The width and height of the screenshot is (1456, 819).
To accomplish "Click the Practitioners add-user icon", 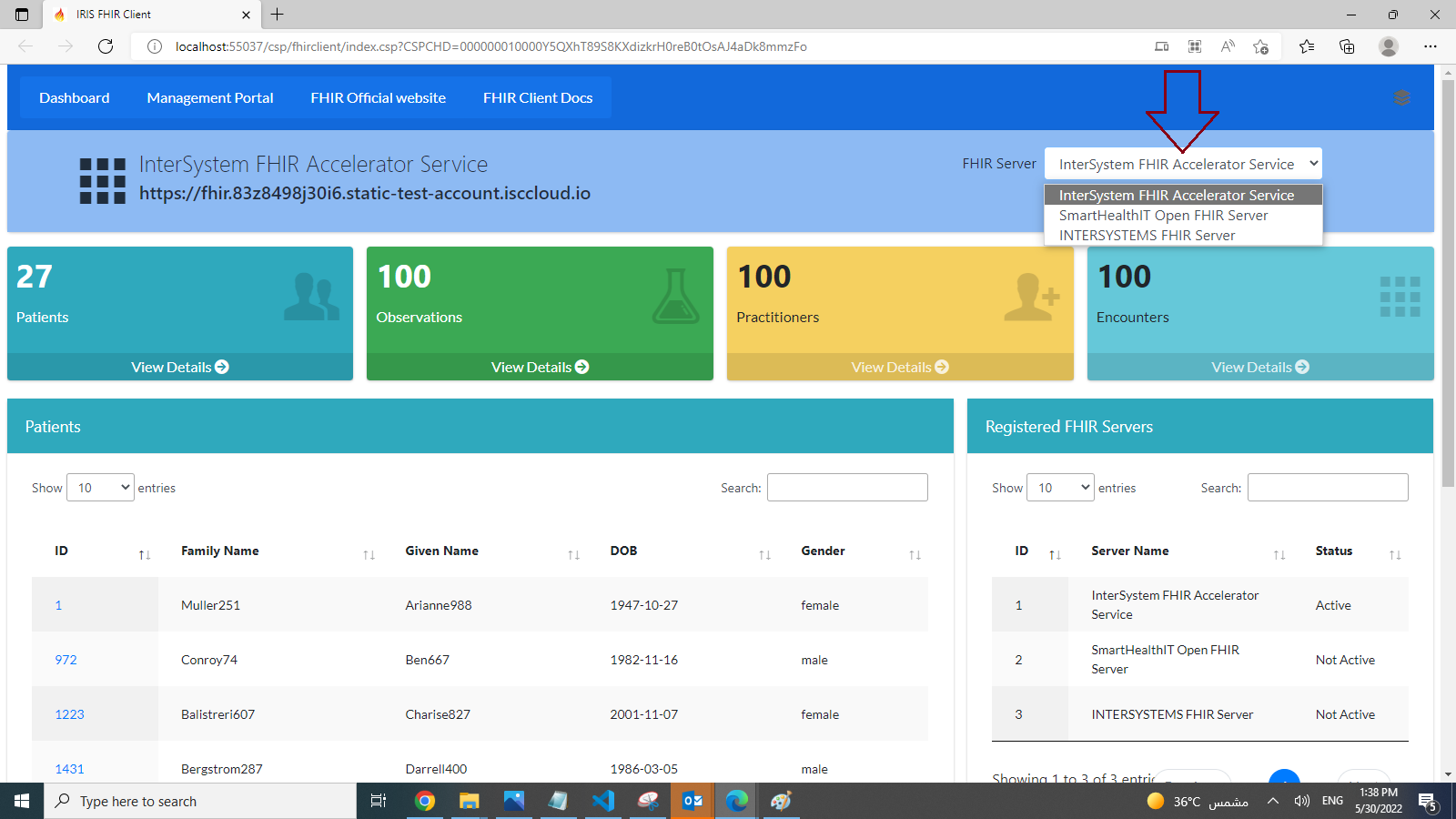I will [1032, 297].
